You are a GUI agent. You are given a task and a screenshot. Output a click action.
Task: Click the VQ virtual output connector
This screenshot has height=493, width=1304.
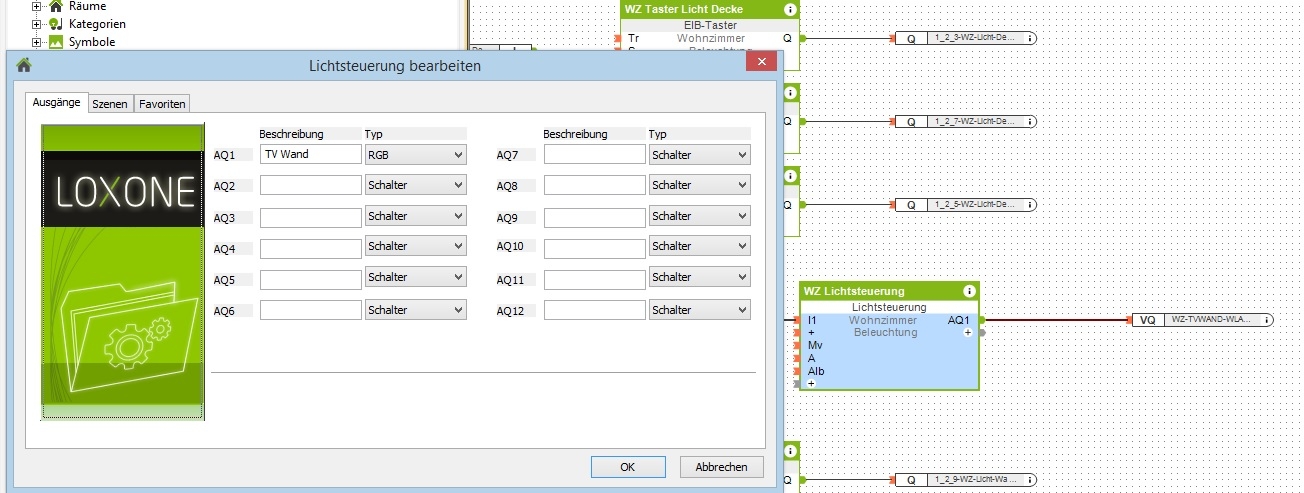pyautogui.click(x=1147, y=320)
